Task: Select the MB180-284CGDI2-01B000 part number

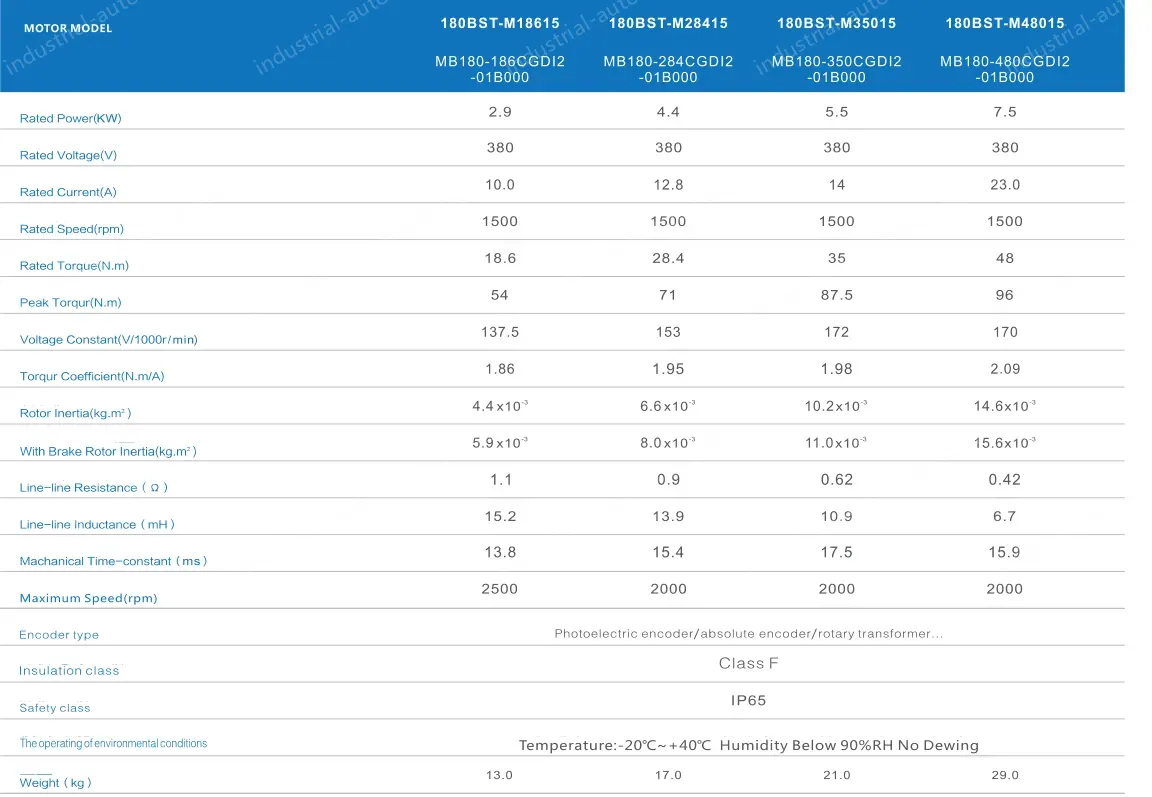Action: 668,69
